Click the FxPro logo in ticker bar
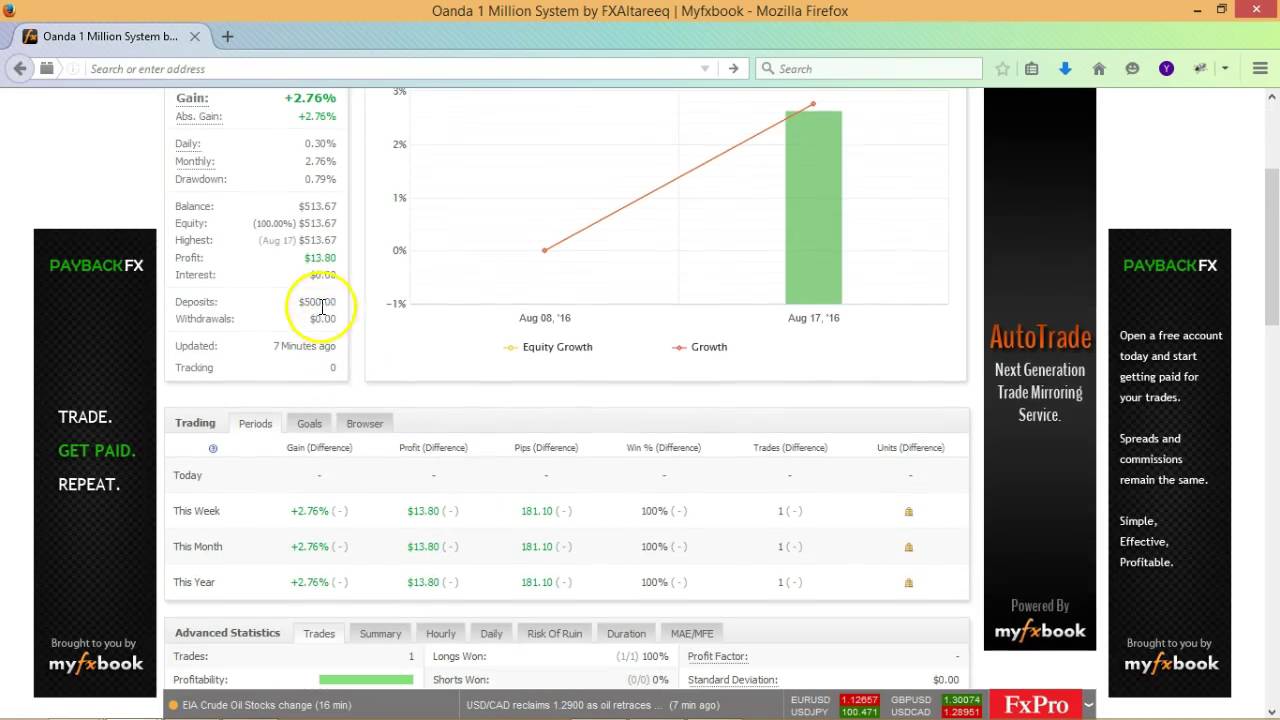Screen dimensions: 1280x720 [x=1036, y=705]
